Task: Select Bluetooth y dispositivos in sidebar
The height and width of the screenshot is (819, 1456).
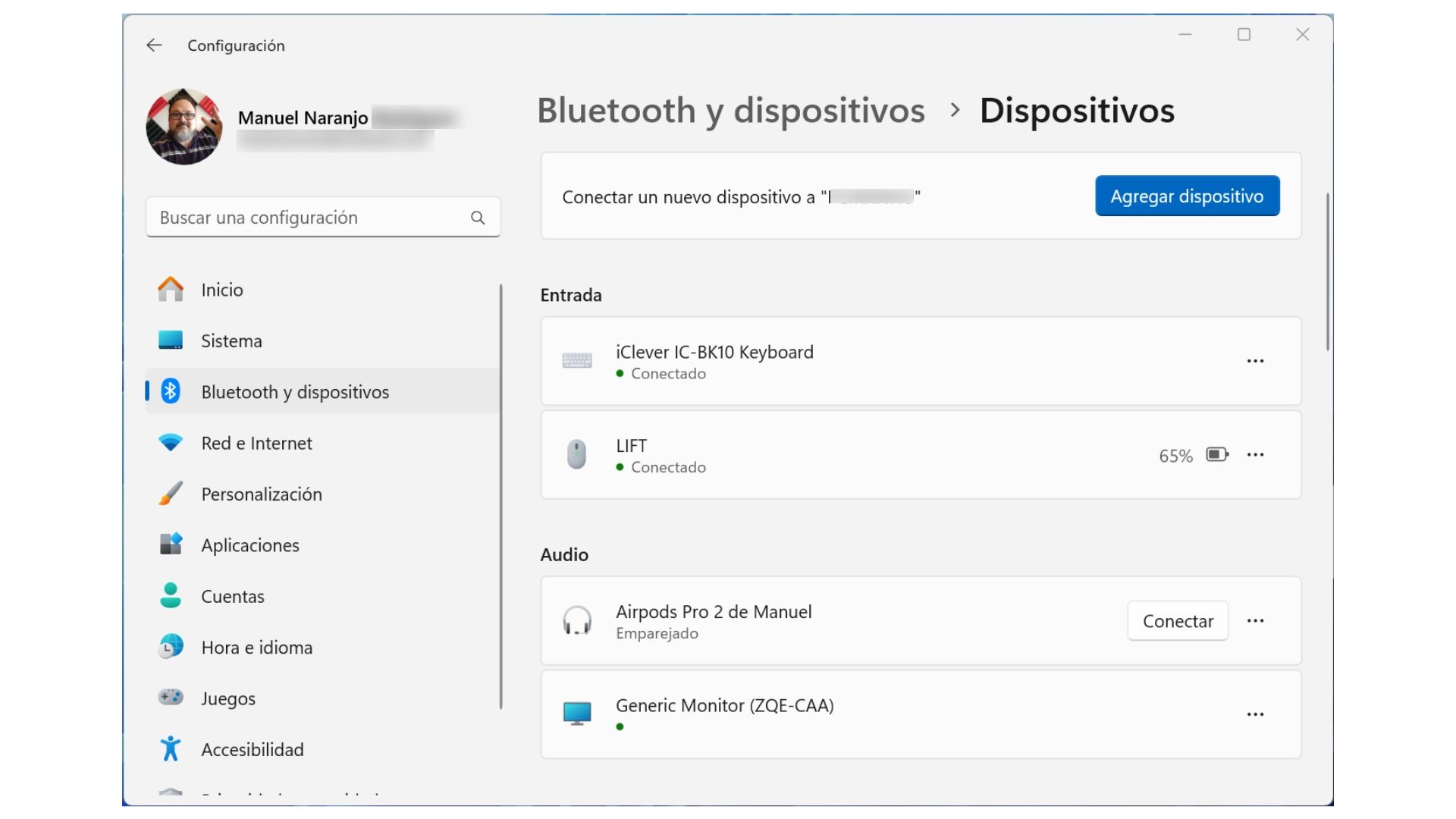Action: [x=295, y=392]
